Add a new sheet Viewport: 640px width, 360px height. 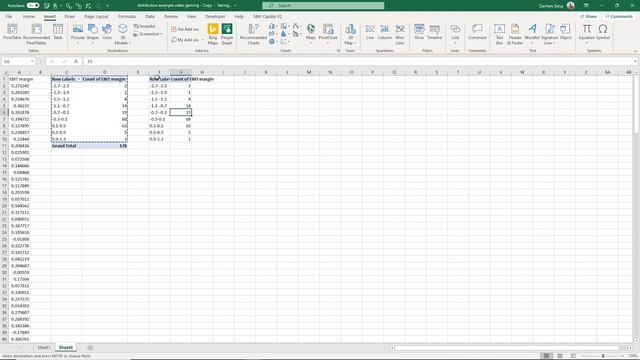(90, 348)
